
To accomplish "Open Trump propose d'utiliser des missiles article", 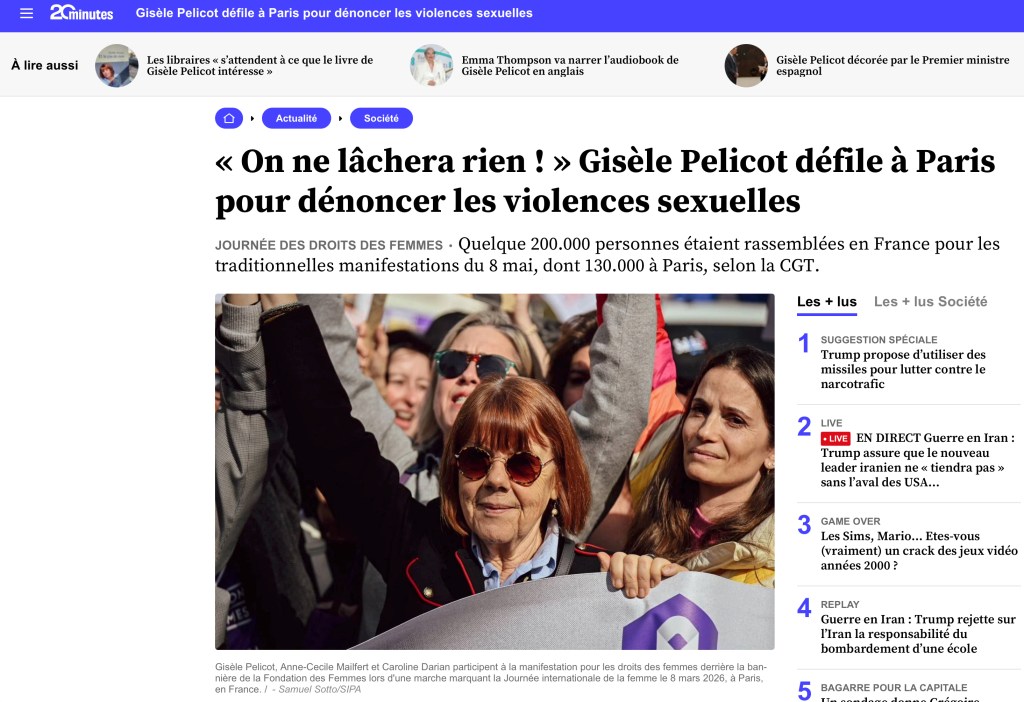I will pyautogui.click(x=903, y=369).
